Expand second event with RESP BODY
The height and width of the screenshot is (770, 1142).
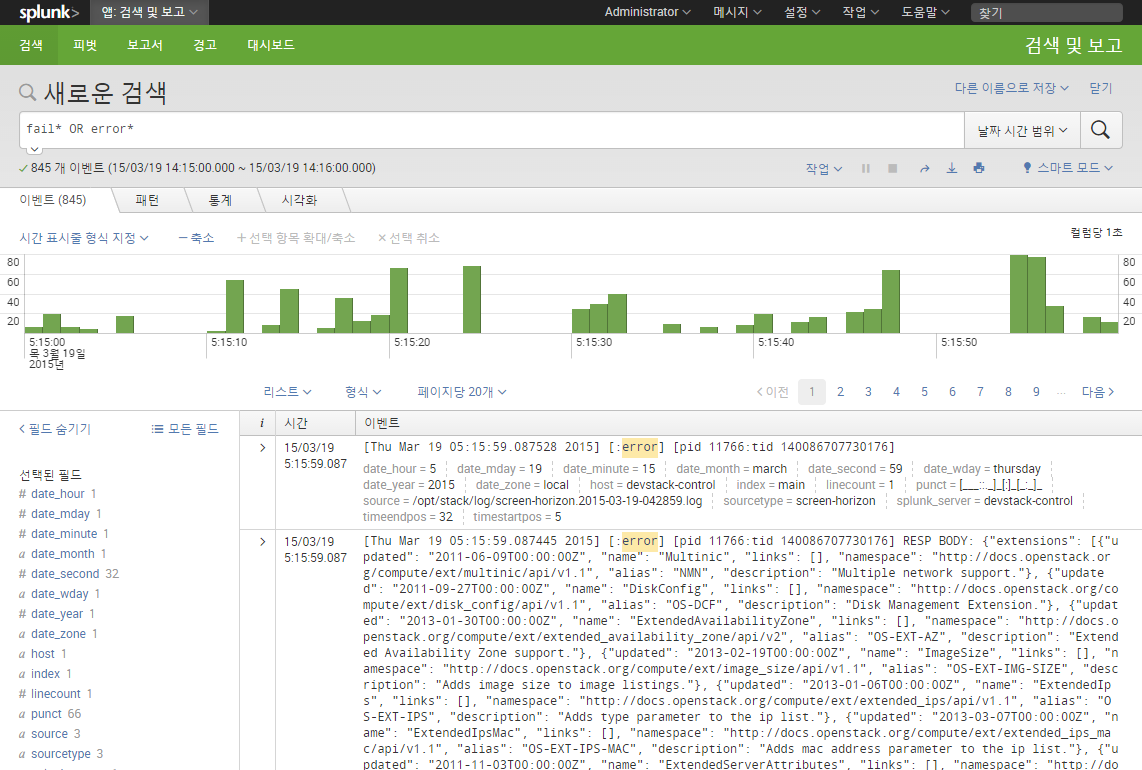coord(262,542)
